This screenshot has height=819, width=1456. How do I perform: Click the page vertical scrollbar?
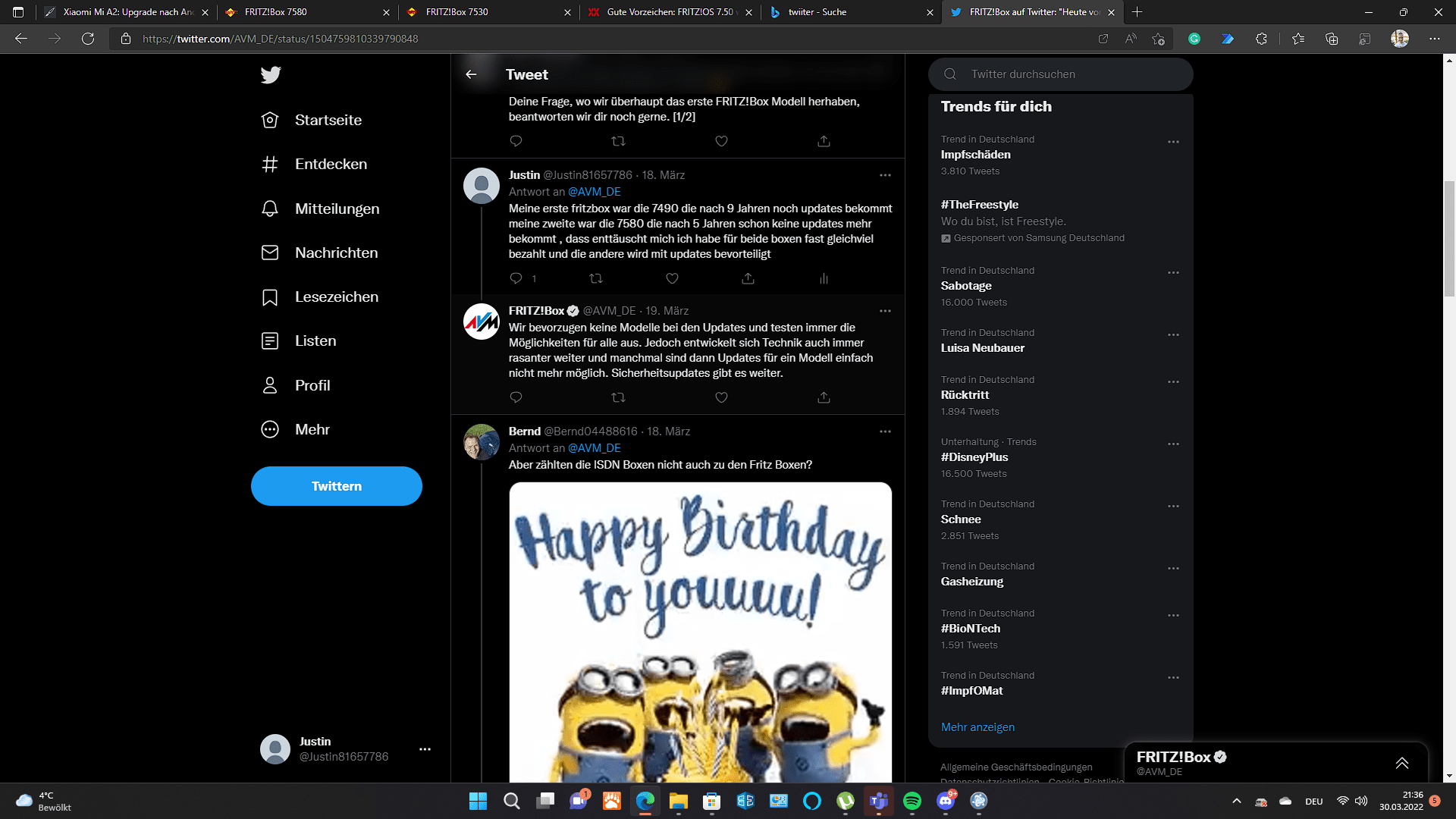1449,239
